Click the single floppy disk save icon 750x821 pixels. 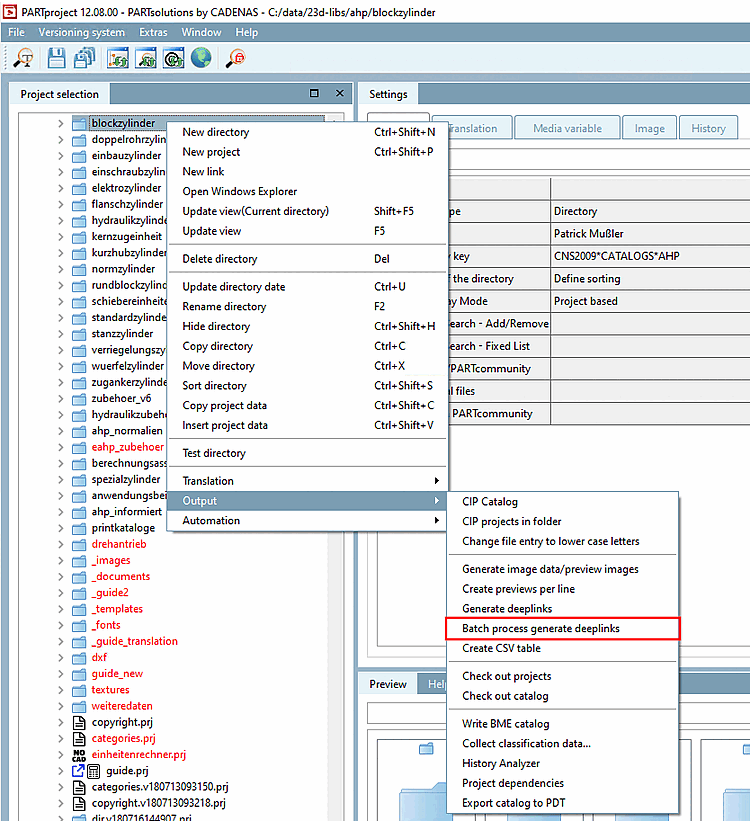click(57, 58)
